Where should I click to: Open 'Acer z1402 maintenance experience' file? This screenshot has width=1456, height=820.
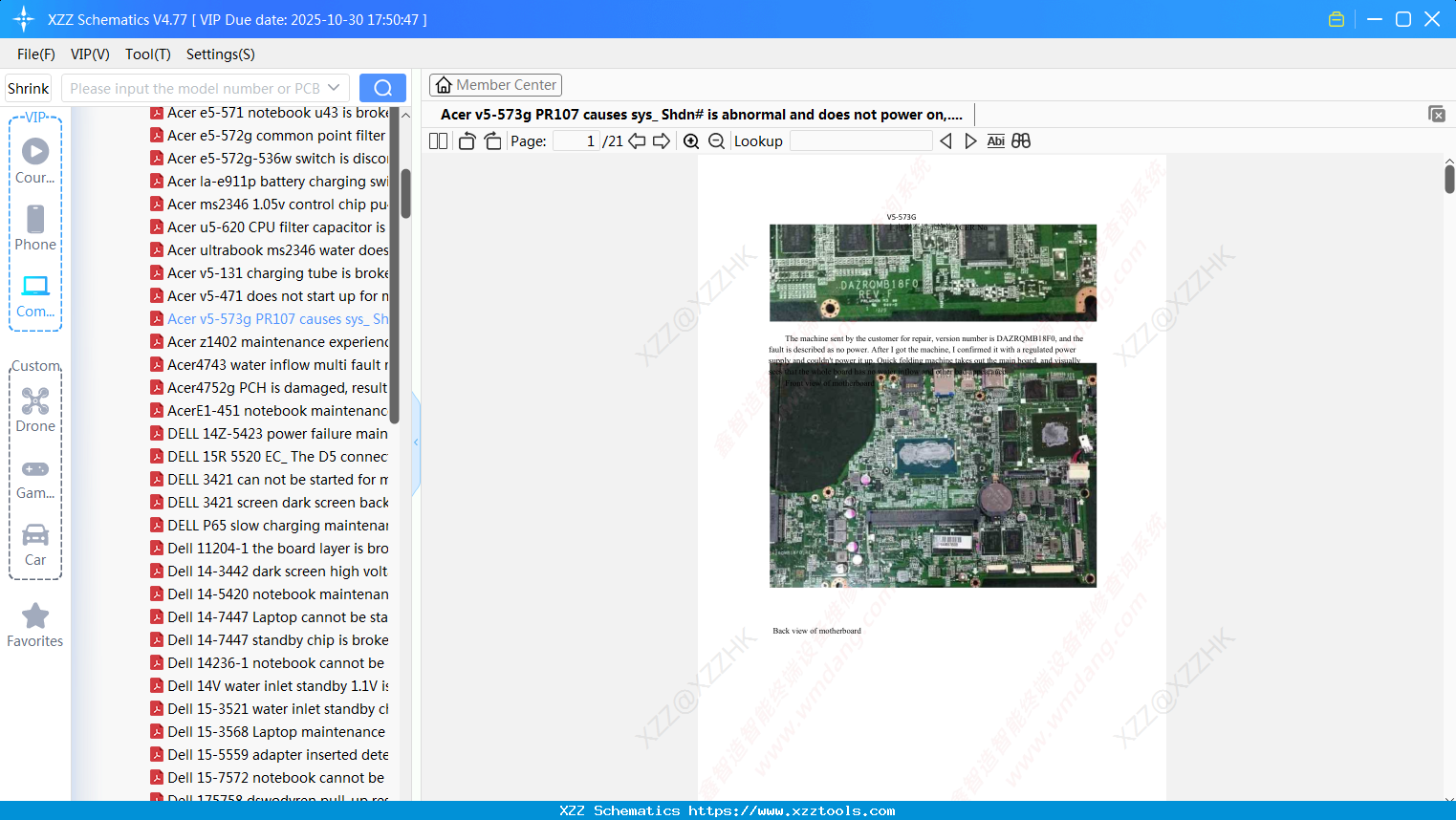pos(269,342)
